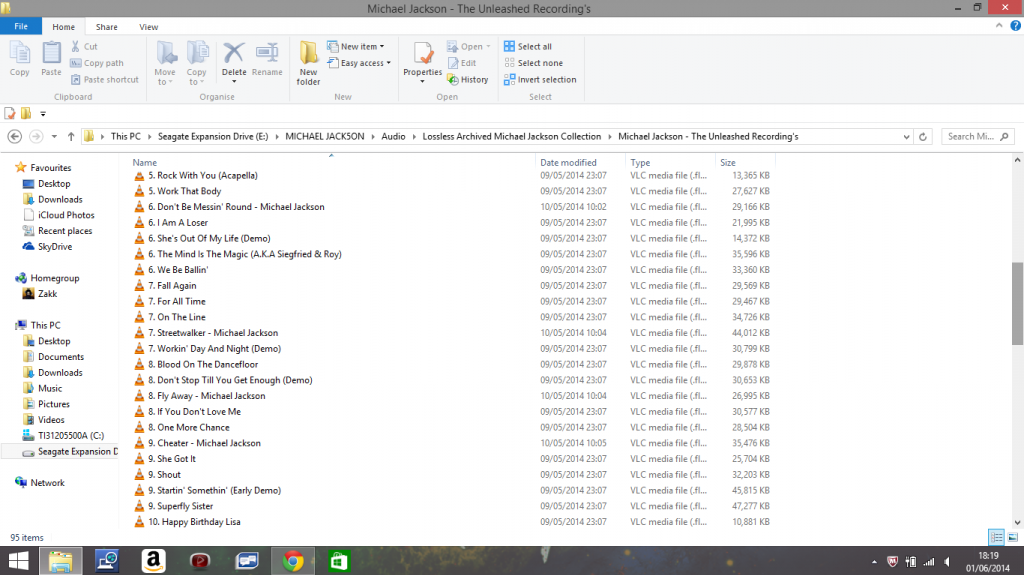Click Invert selection in Select group
Image resolution: width=1024 pixels, height=575 pixels.
540,80
